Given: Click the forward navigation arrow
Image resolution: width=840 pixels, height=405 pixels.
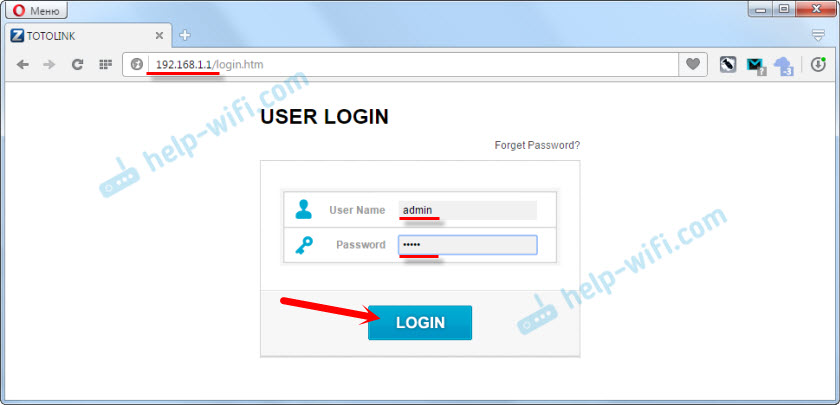Looking at the screenshot, I should [x=49, y=65].
